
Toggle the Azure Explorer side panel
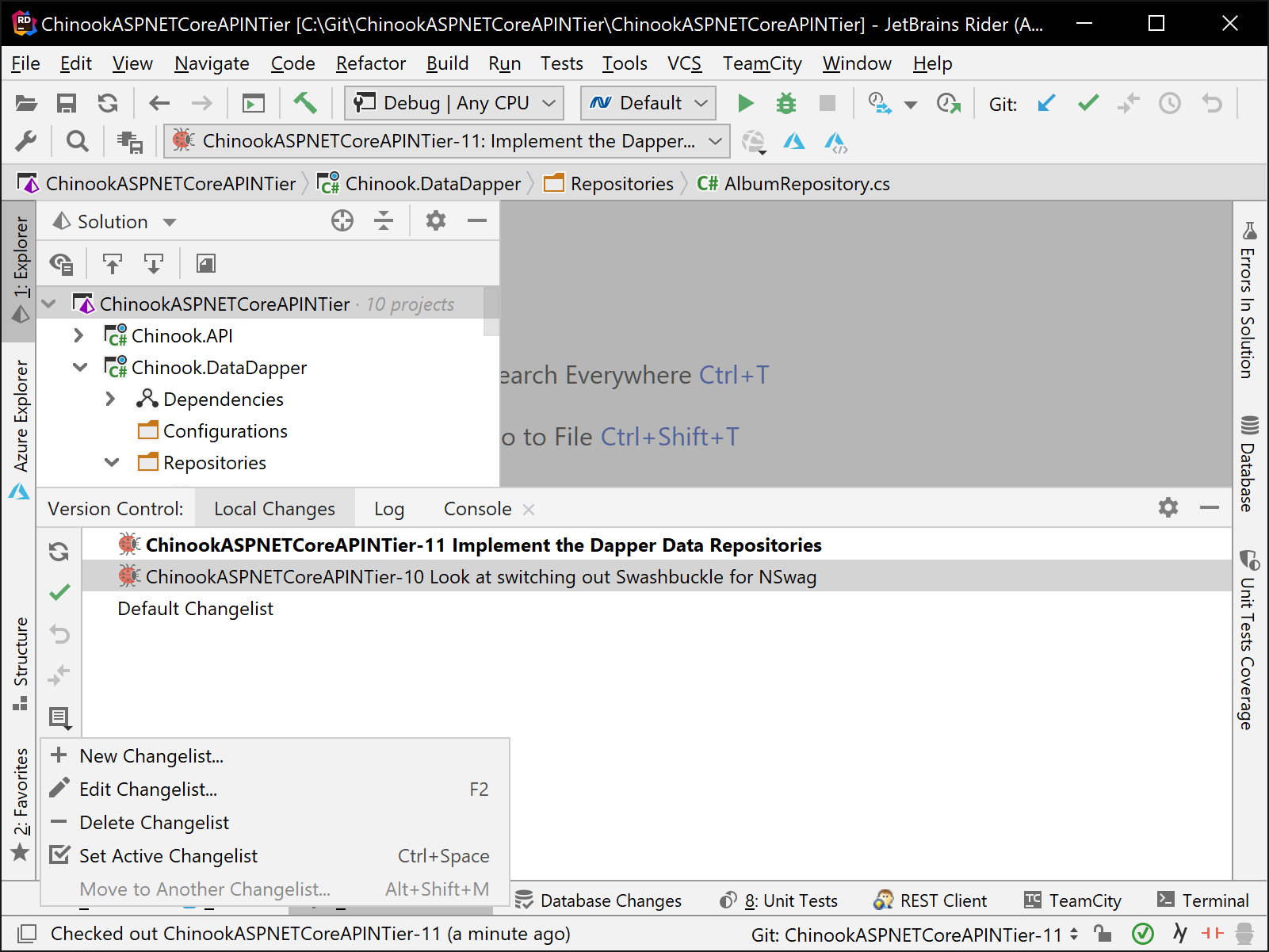tap(21, 428)
